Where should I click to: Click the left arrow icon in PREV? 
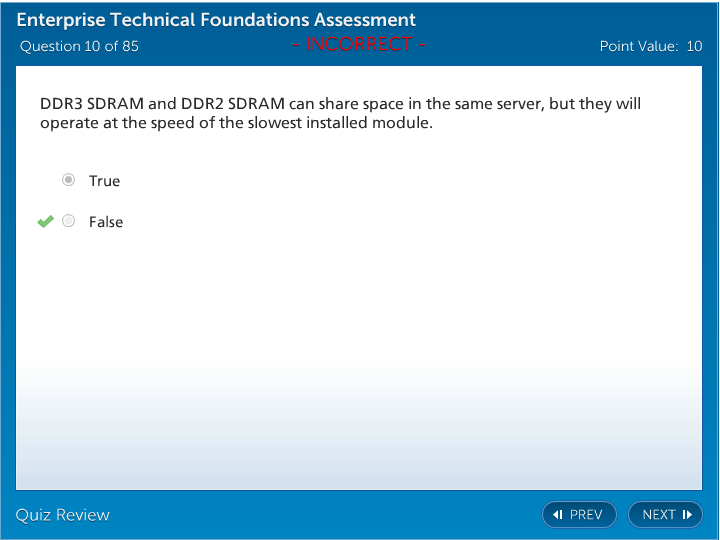point(558,515)
